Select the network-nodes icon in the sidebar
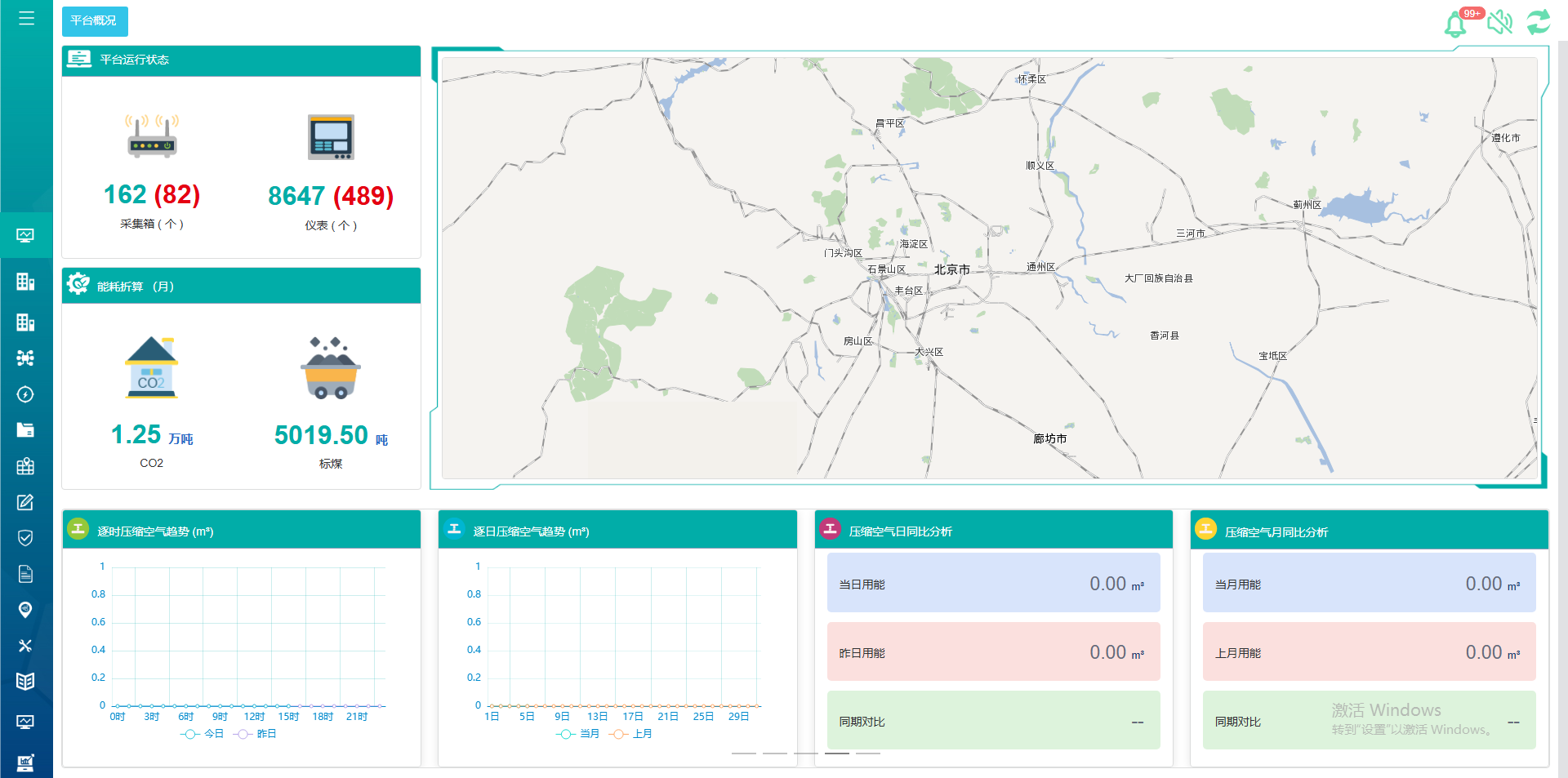The width and height of the screenshot is (1568, 778). (25, 358)
